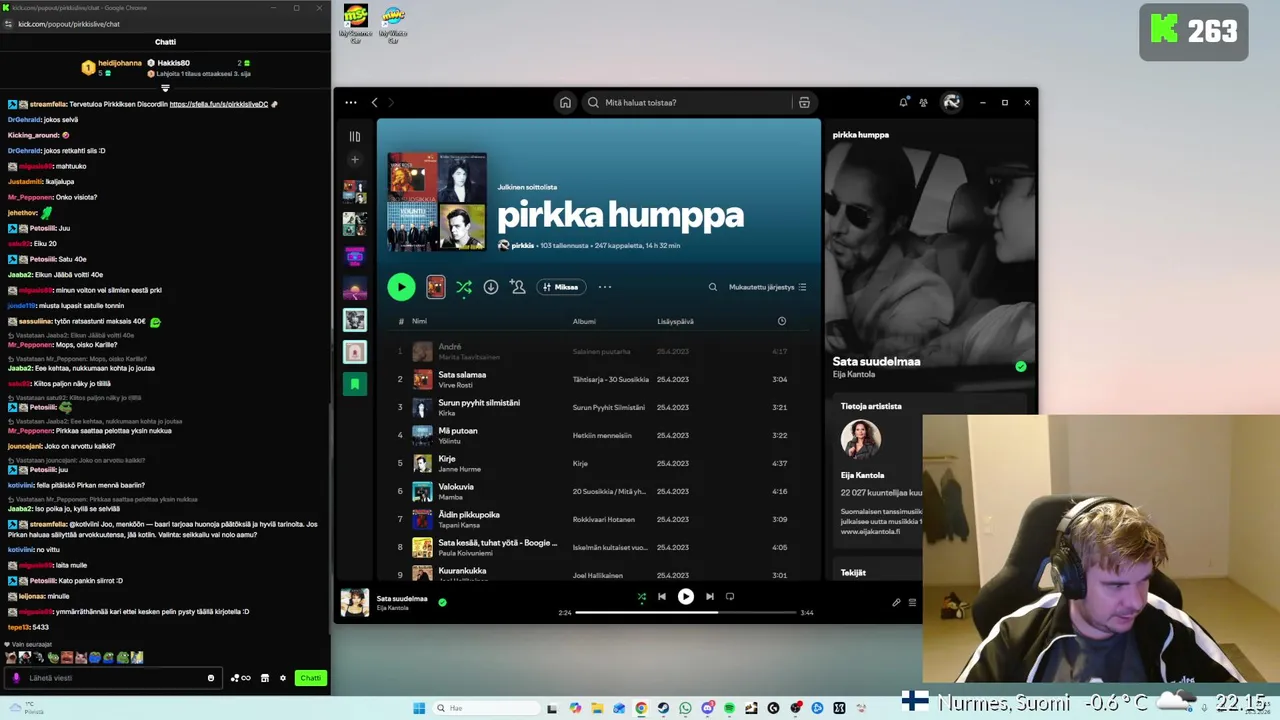Skip to previous track
The image size is (1280, 720).
pyautogui.click(x=662, y=596)
